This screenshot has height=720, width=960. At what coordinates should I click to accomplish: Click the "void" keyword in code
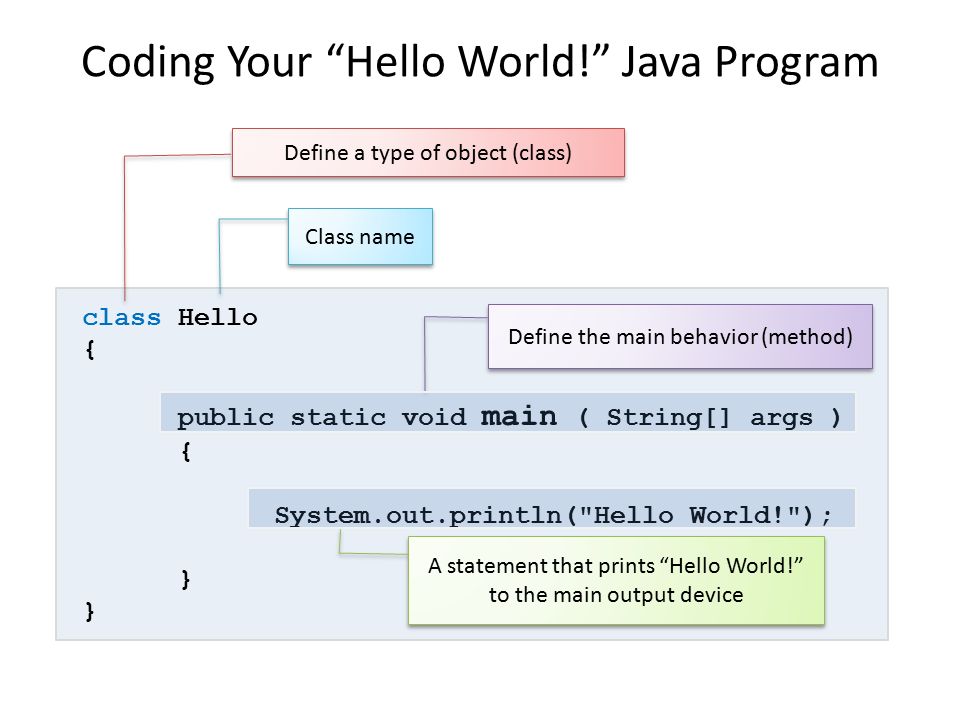pos(433,418)
